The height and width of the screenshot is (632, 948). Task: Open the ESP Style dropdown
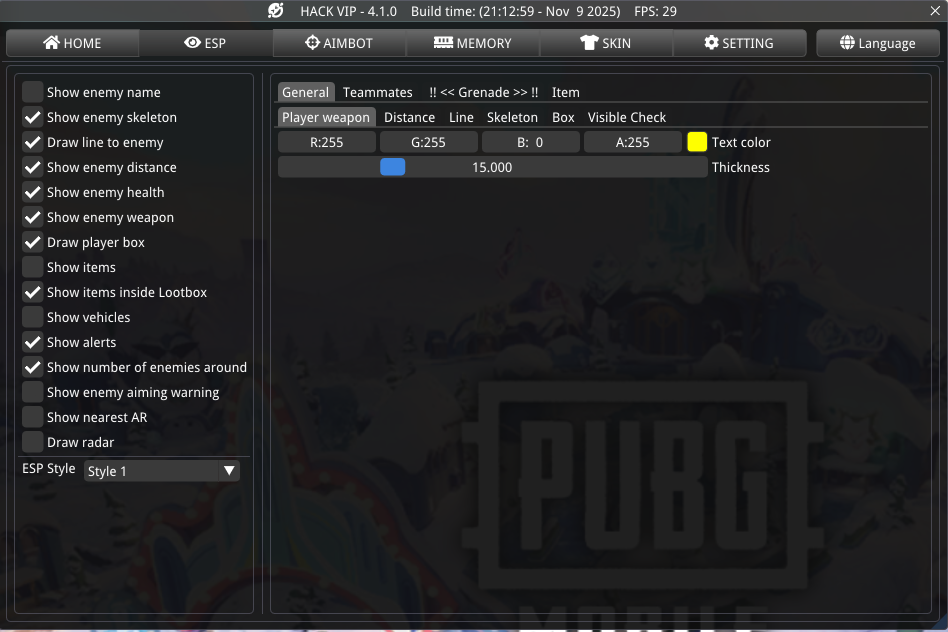[161, 471]
